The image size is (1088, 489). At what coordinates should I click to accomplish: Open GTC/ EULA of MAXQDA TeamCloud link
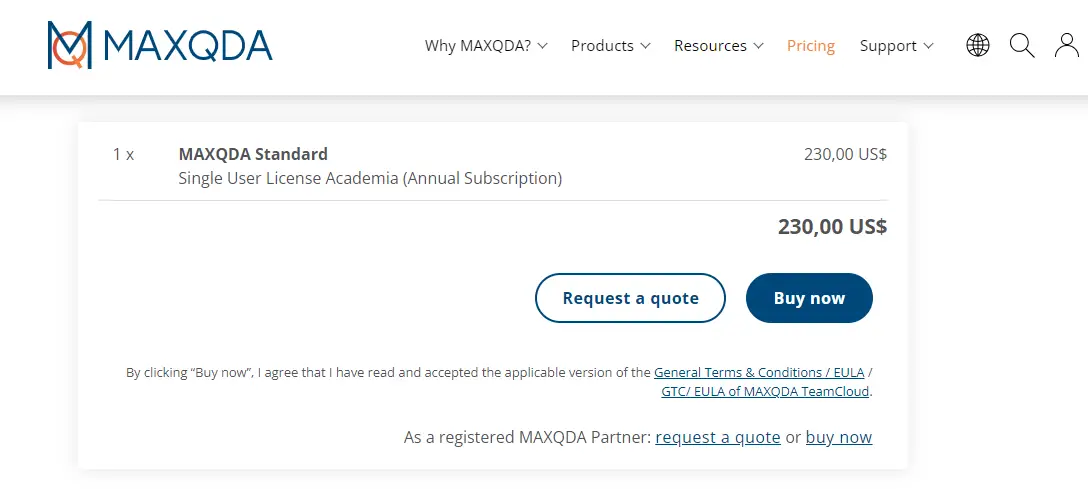[x=765, y=392]
